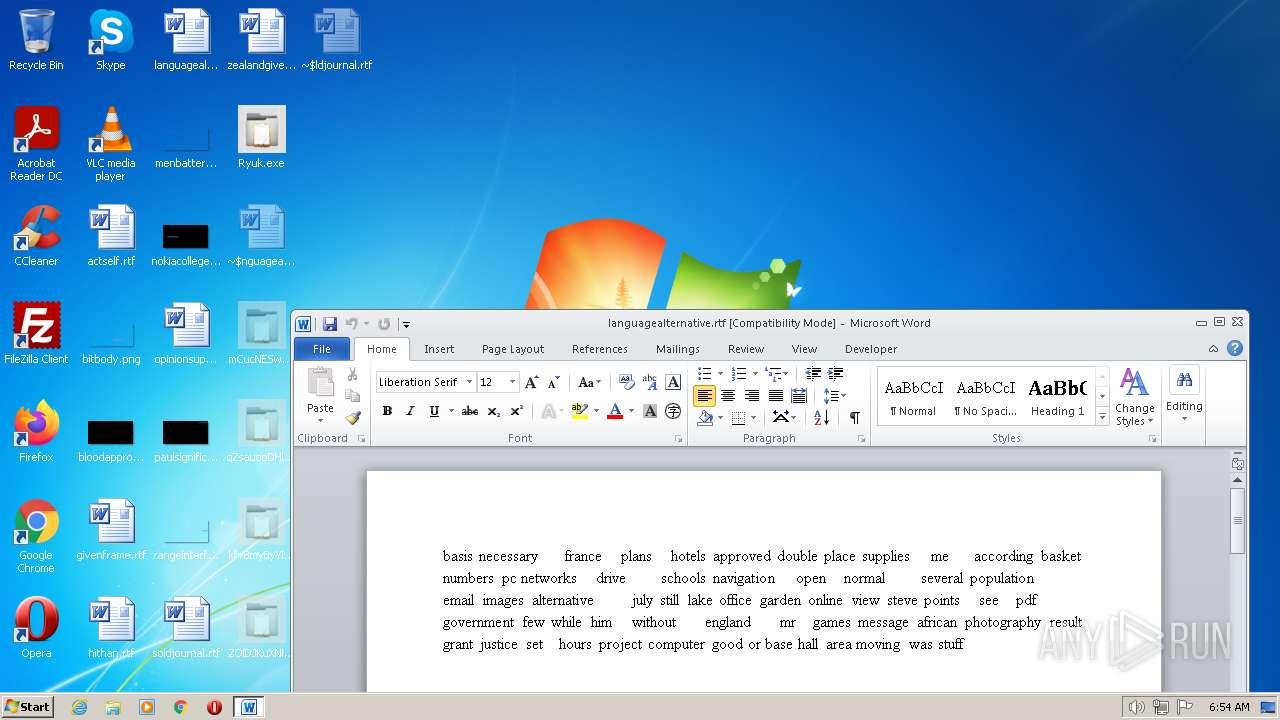Click the Copy icon in Clipboard group
This screenshot has height=720, width=1280.
click(x=352, y=395)
